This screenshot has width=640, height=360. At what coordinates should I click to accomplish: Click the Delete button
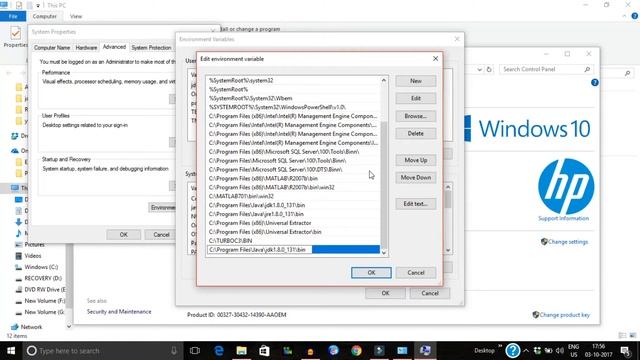416,133
